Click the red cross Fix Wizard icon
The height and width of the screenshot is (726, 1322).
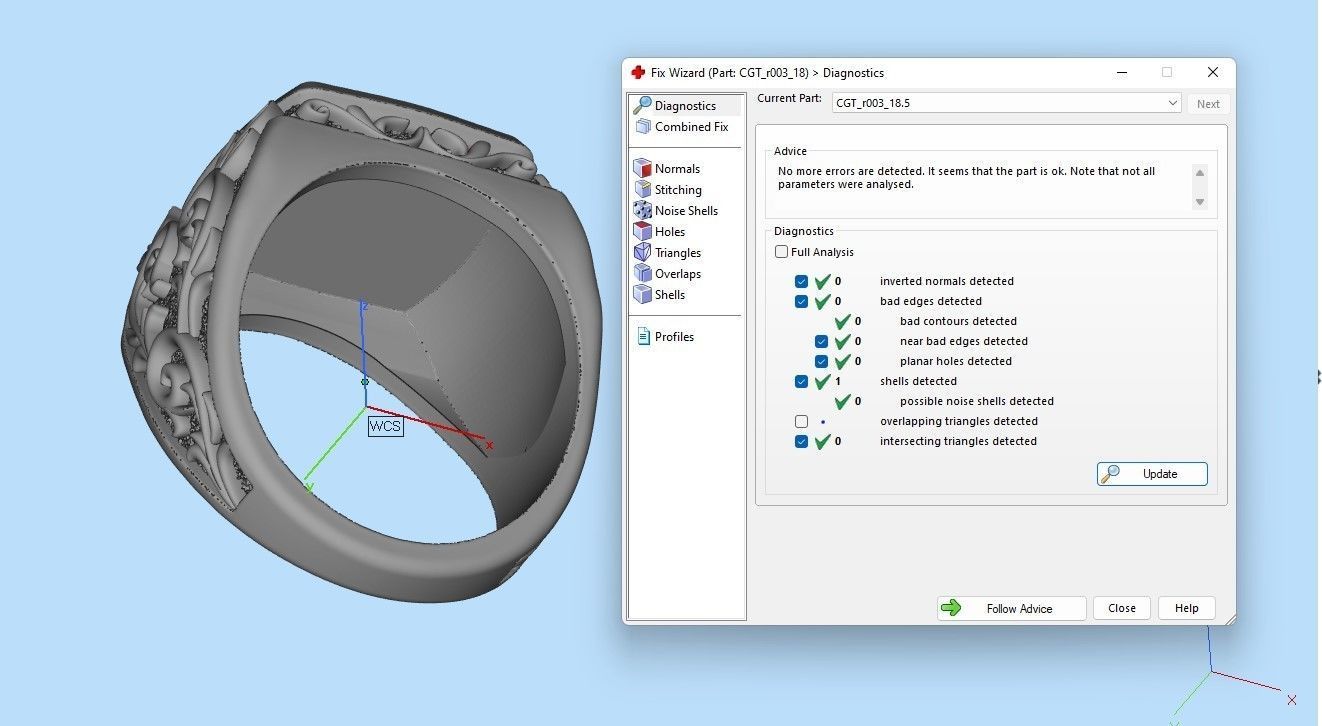638,73
